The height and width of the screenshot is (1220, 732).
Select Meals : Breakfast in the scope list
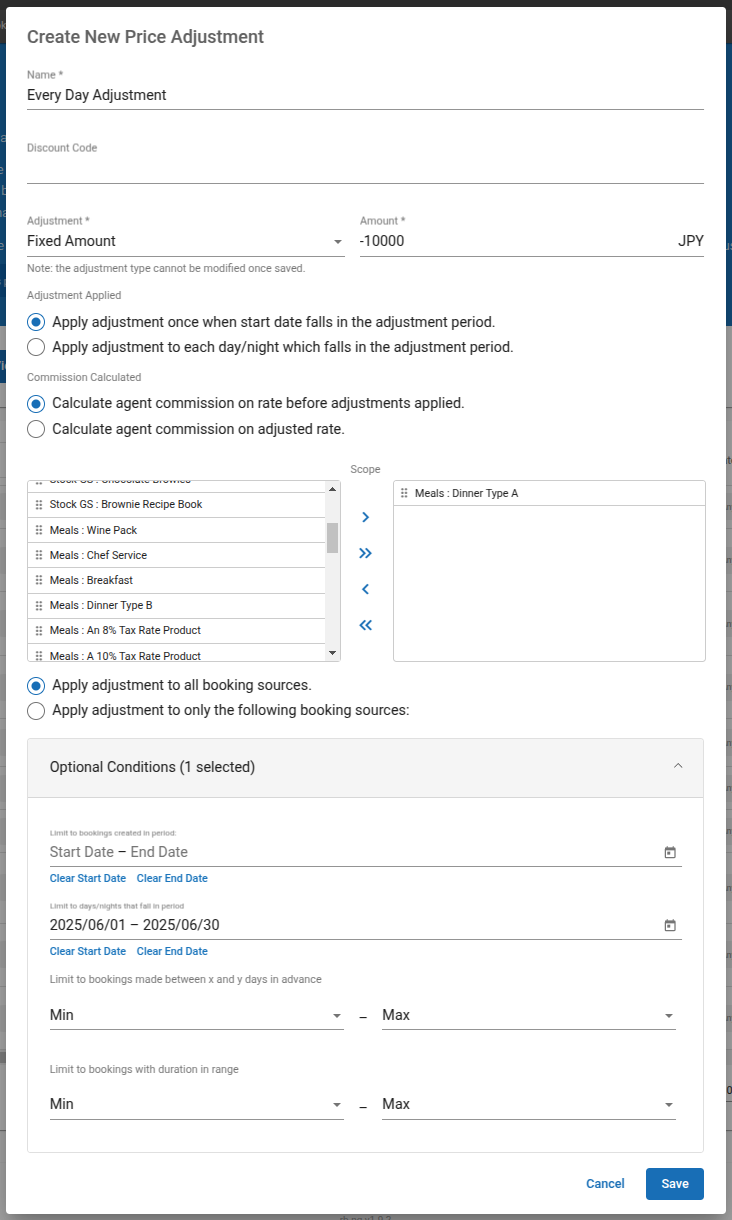tap(91, 580)
